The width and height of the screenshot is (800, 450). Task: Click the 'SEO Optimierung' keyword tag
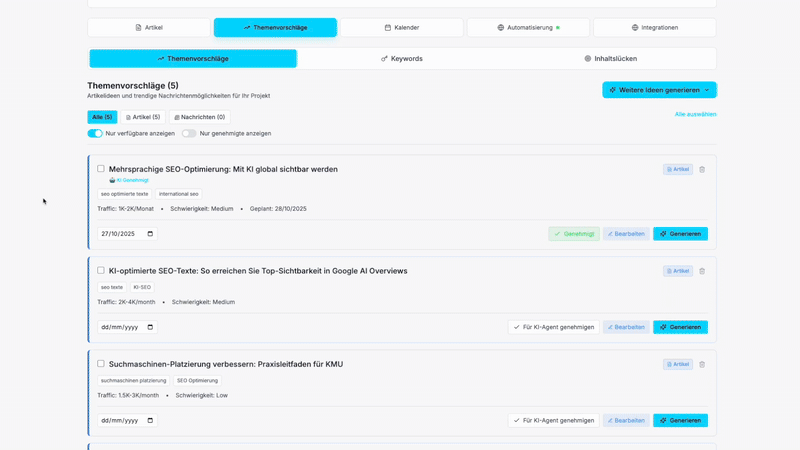point(197,381)
